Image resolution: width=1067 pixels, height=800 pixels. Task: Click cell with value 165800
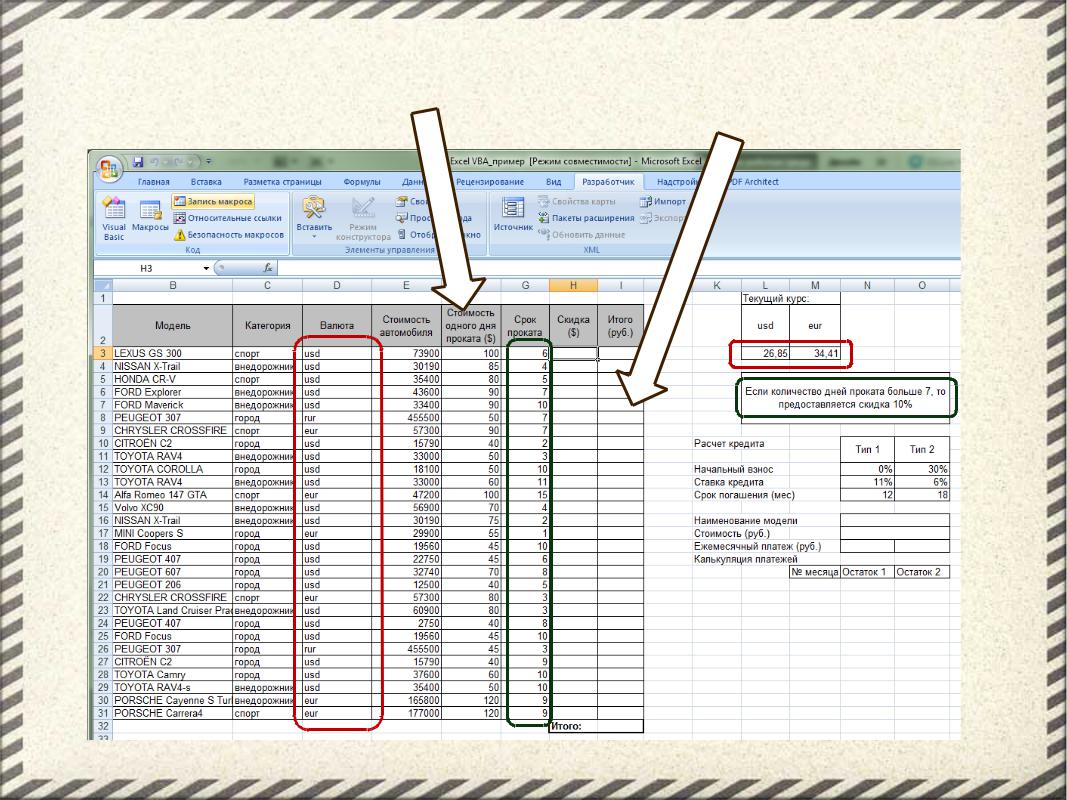(406, 700)
